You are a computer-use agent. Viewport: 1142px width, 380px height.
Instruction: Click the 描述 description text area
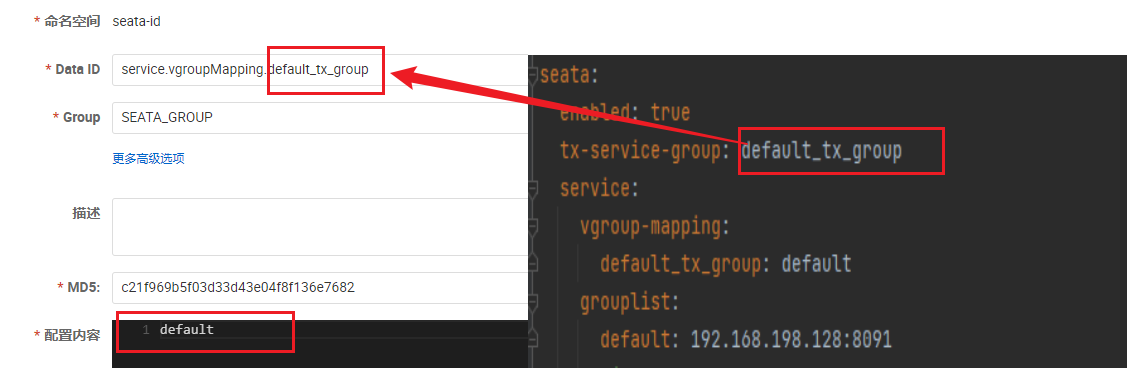[319, 226]
